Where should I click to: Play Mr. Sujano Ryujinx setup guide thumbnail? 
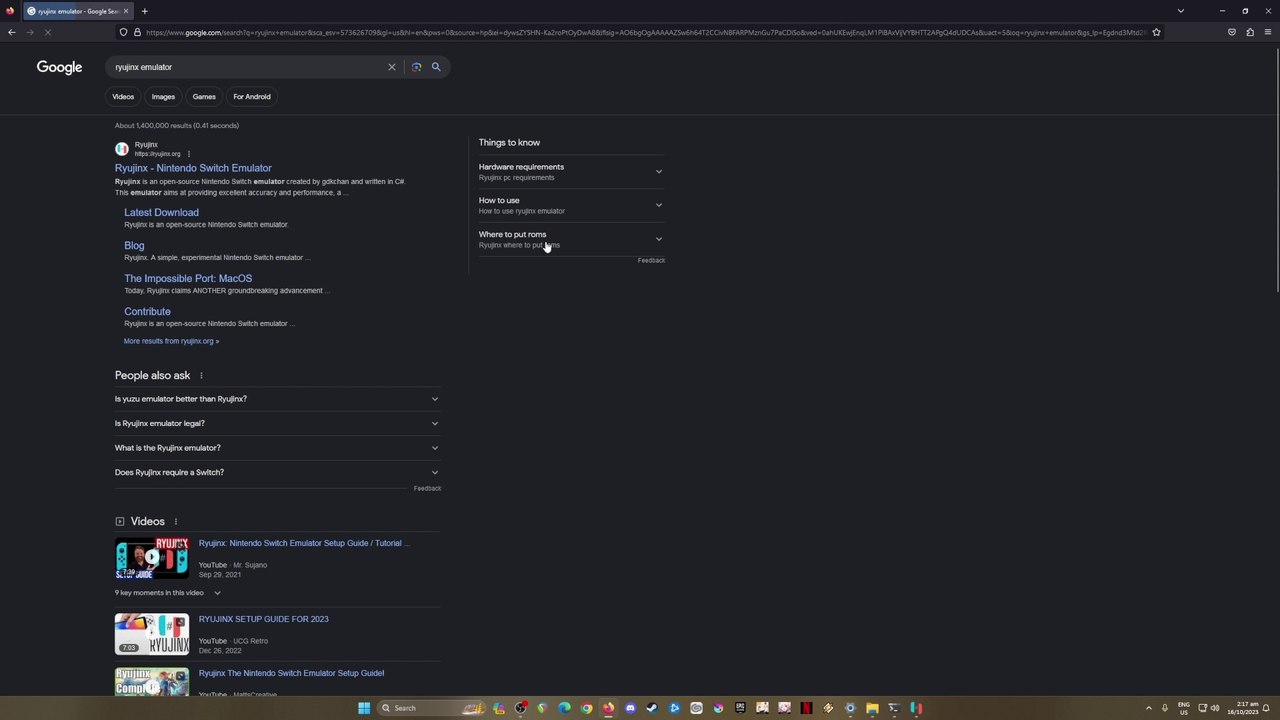pyautogui.click(x=152, y=558)
